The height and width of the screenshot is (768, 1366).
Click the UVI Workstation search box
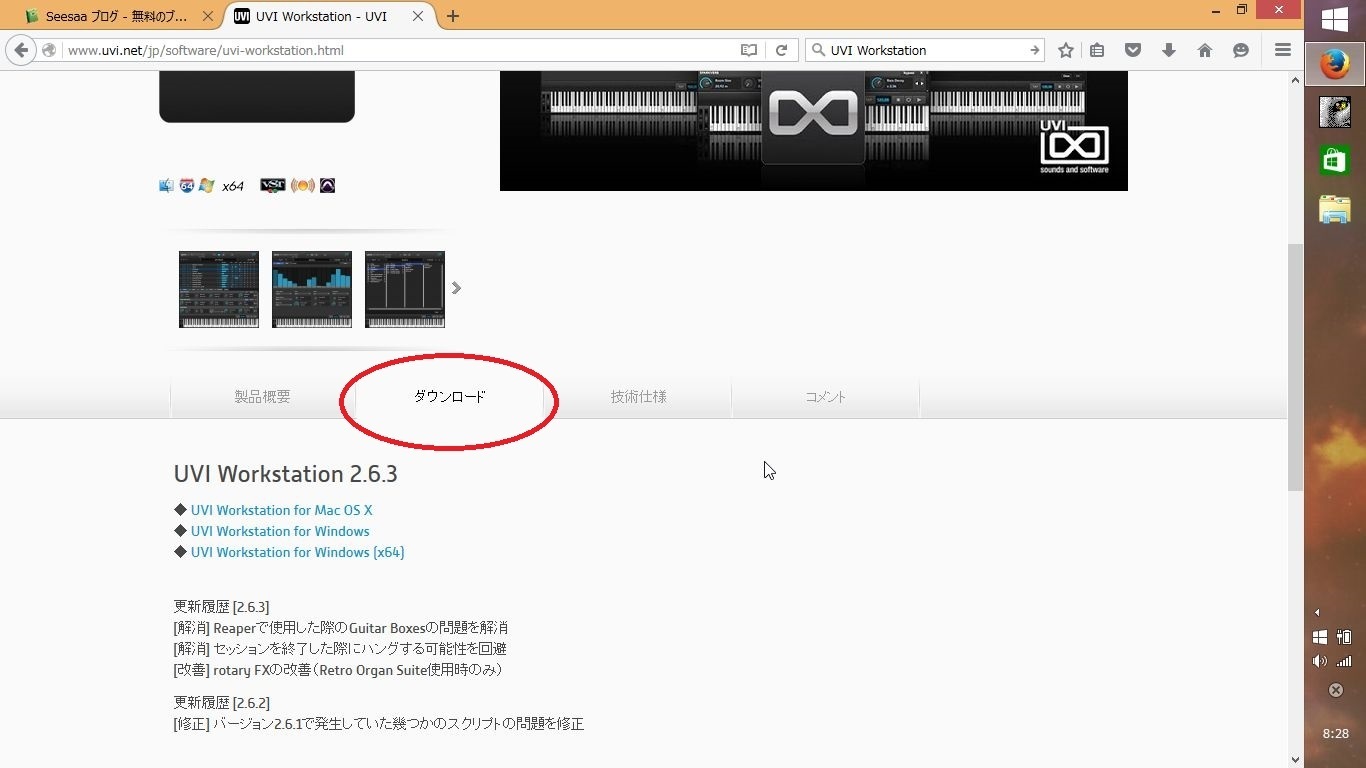(x=925, y=50)
